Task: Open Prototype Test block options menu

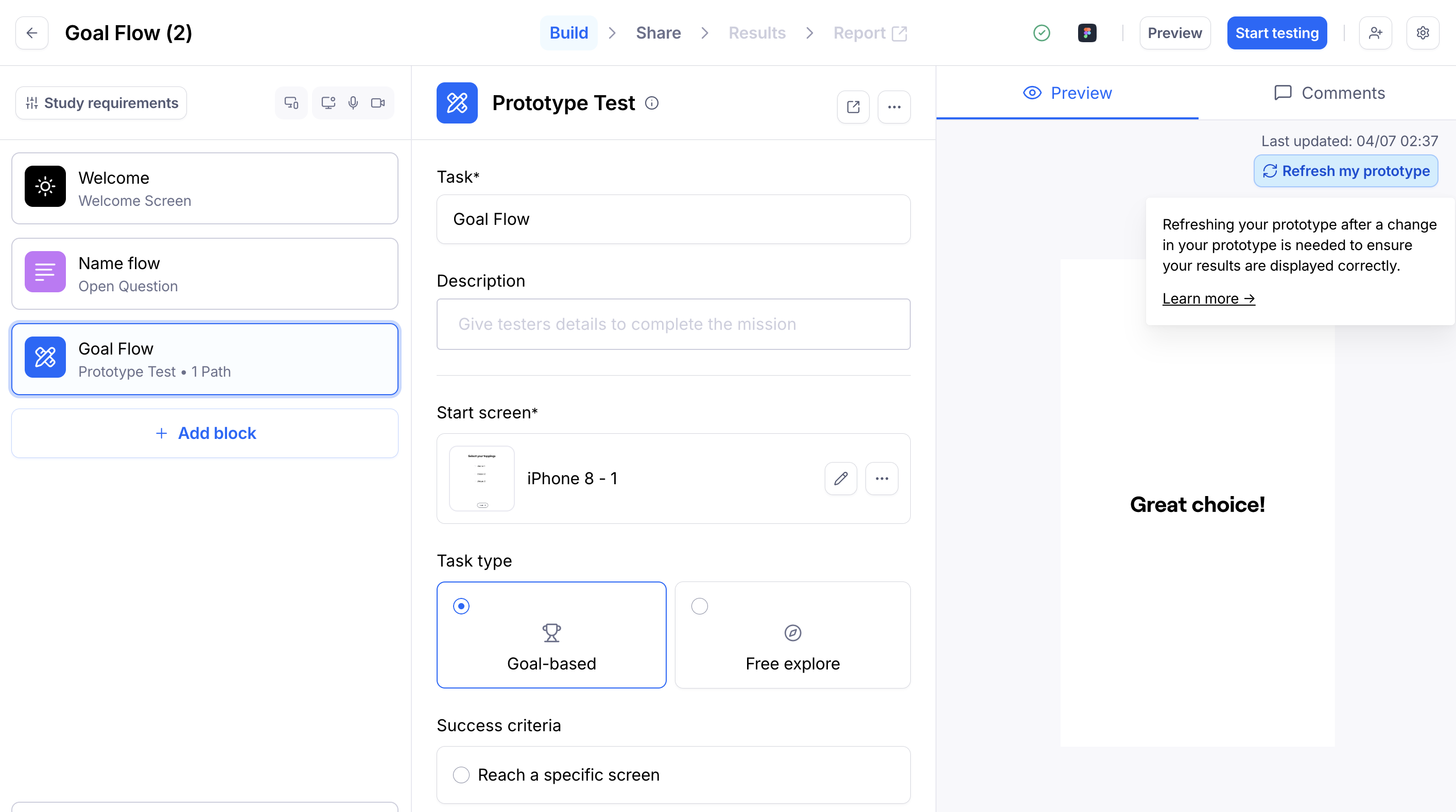Action: pyautogui.click(x=894, y=107)
